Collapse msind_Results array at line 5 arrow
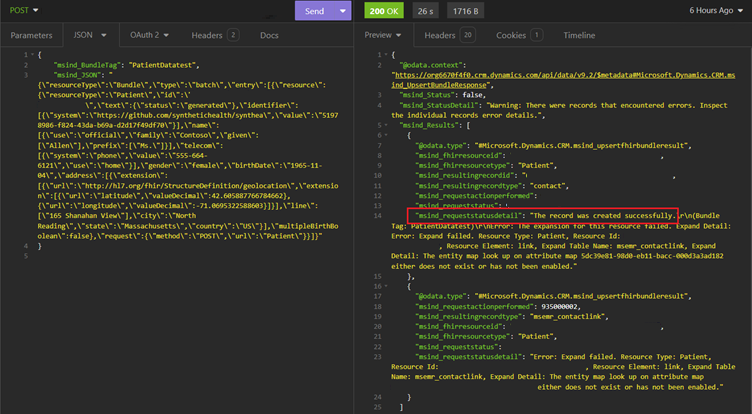Image resolution: width=752 pixels, height=414 pixels. tap(386, 125)
